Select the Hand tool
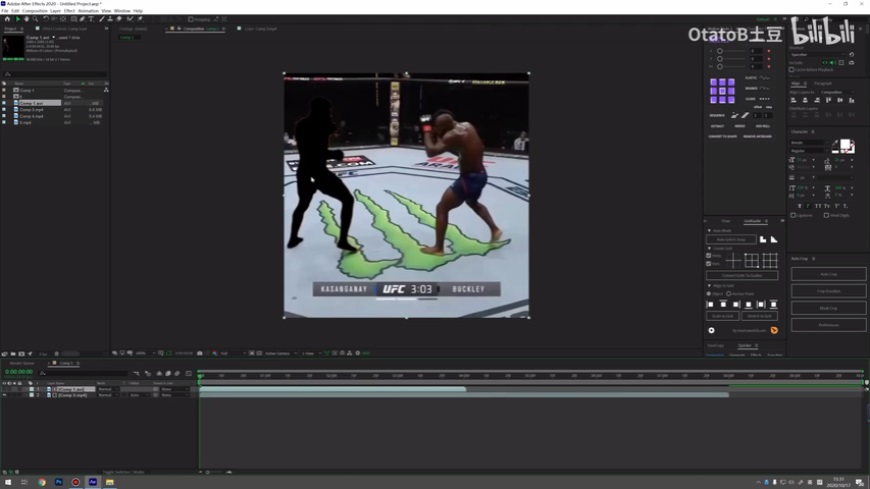The height and width of the screenshot is (489, 870). [26, 19]
